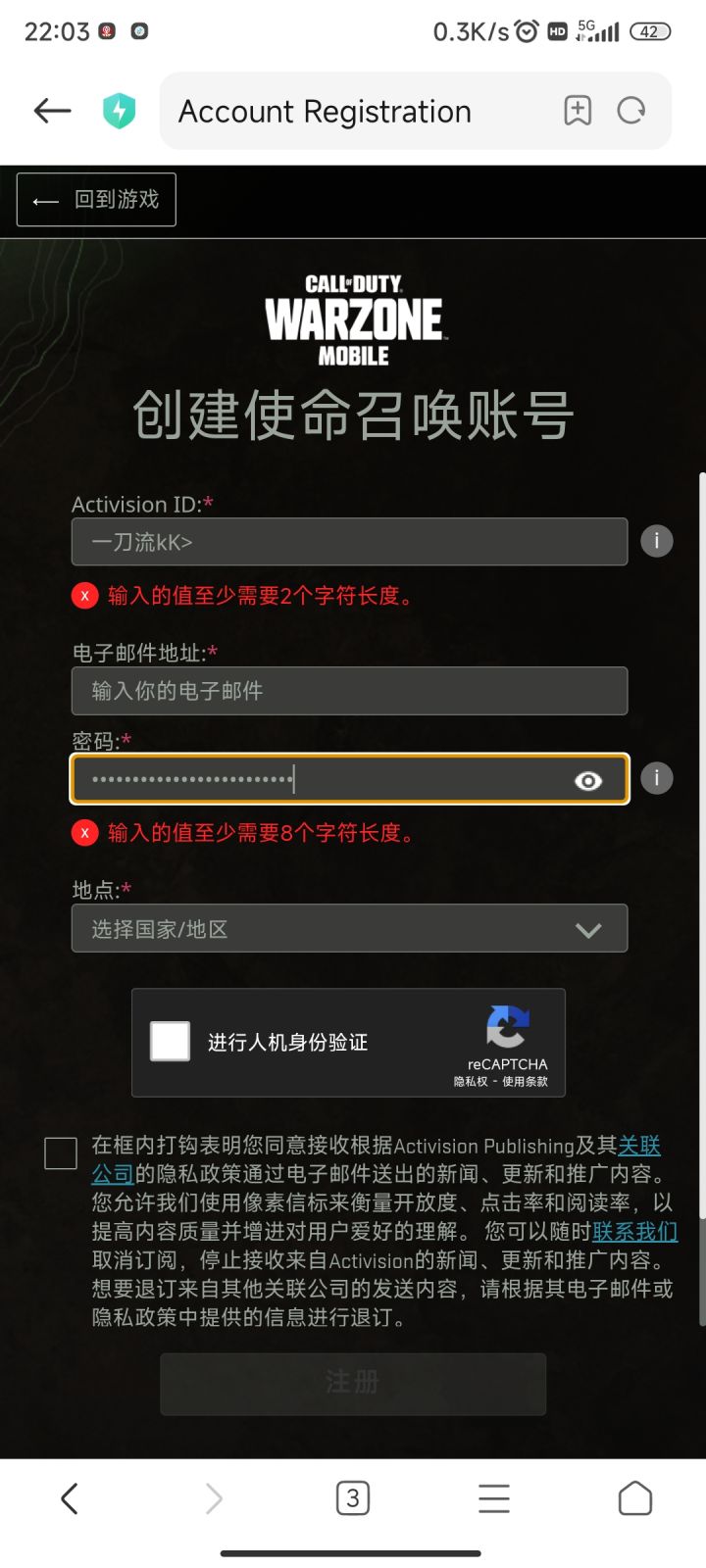This screenshot has height=1568, width=706.
Task: Open the browser hamburger menu
Action: point(494,1498)
